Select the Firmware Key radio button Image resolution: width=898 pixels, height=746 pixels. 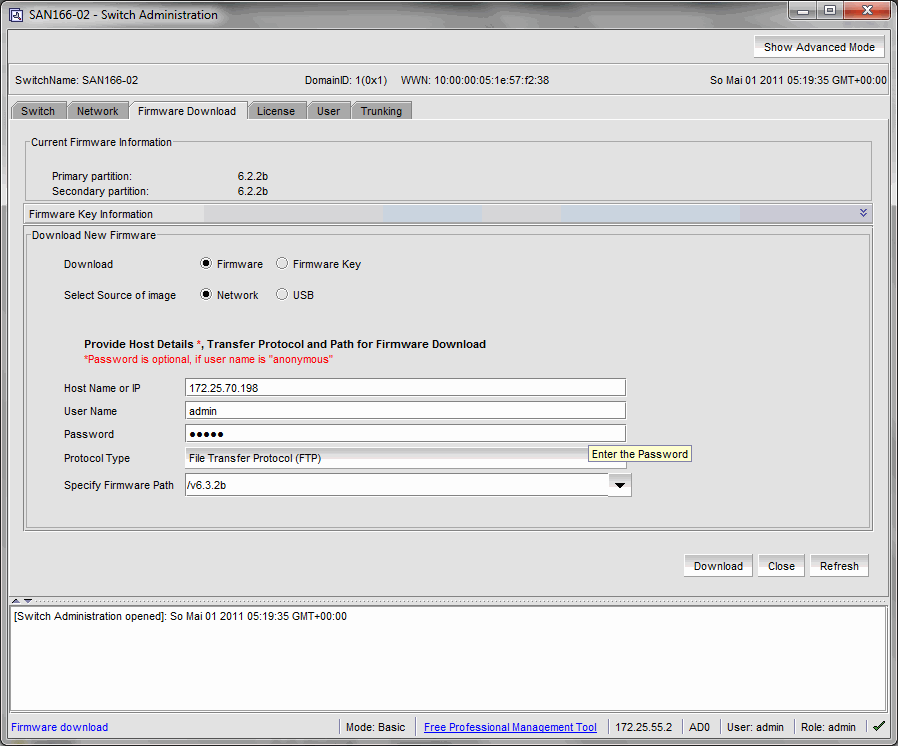pos(282,264)
